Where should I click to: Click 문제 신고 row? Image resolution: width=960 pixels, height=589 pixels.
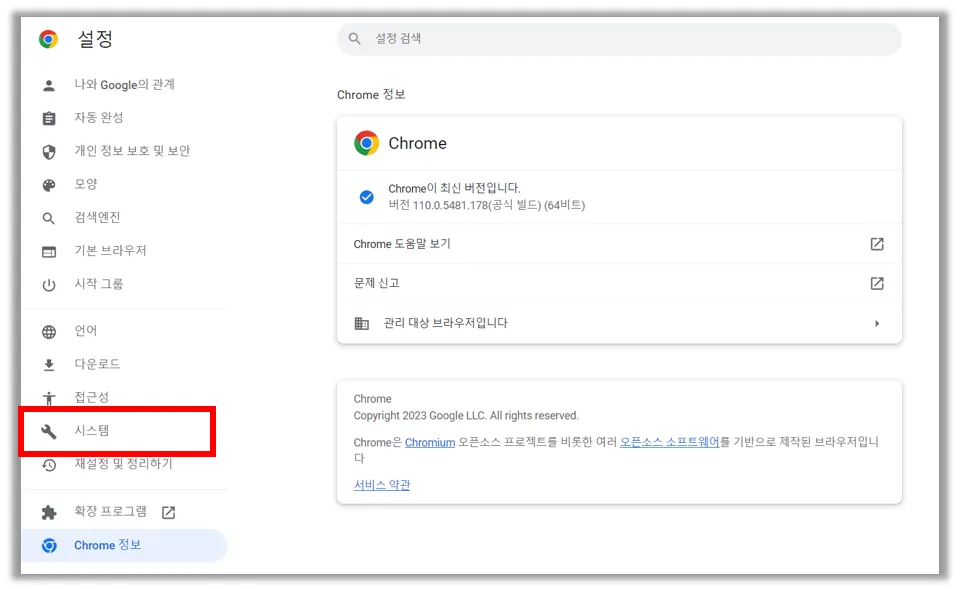pyautogui.click(x=619, y=283)
